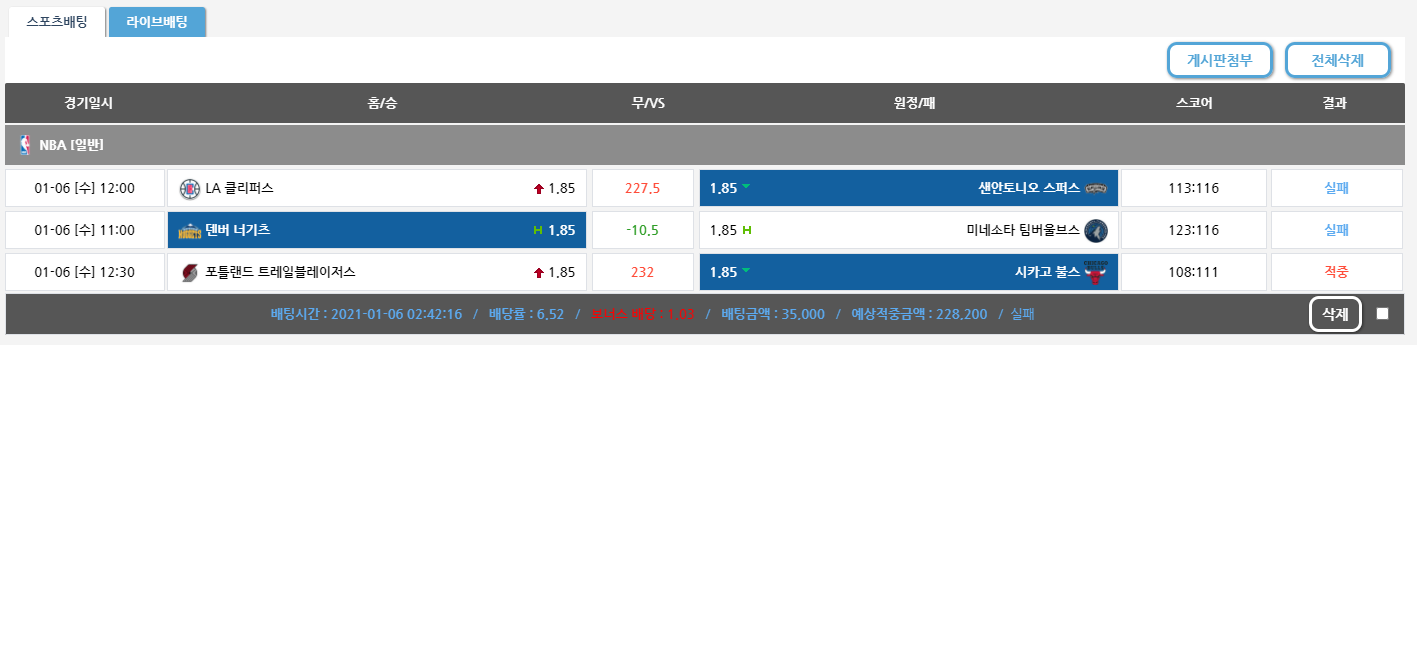Switch to the 스포츠배팅 tab
The height and width of the screenshot is (648, 1417).
click(x=56, y=22)
